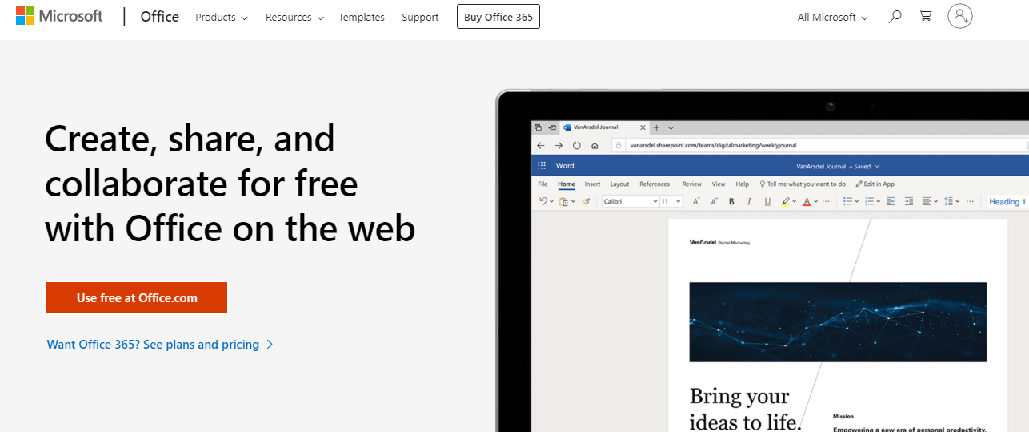
Task: Click the Shrink Font icon in the Word ribbon
Action: [x=714, y=201]
